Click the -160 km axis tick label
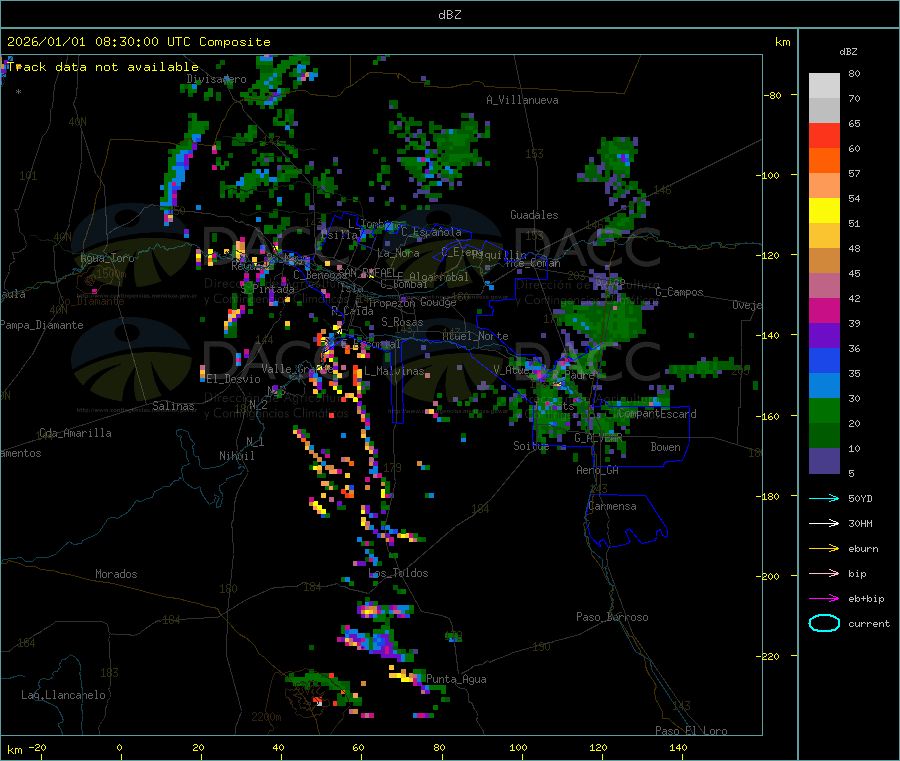900x761 pixels. coord(770,416)
